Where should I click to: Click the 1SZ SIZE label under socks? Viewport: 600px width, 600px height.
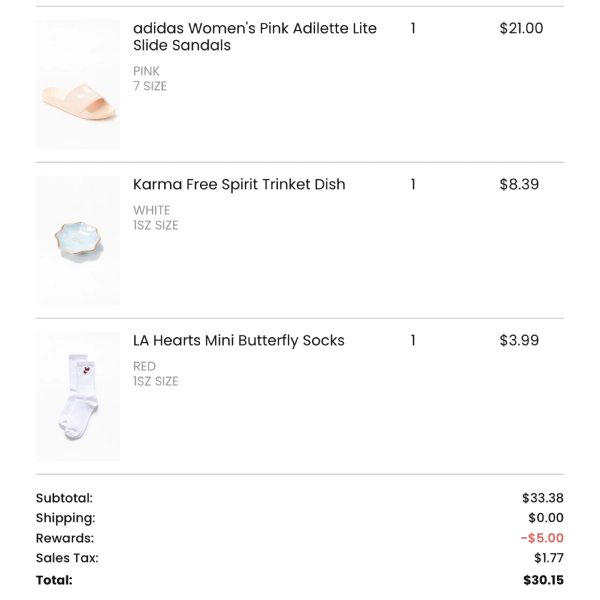(156, 382)
